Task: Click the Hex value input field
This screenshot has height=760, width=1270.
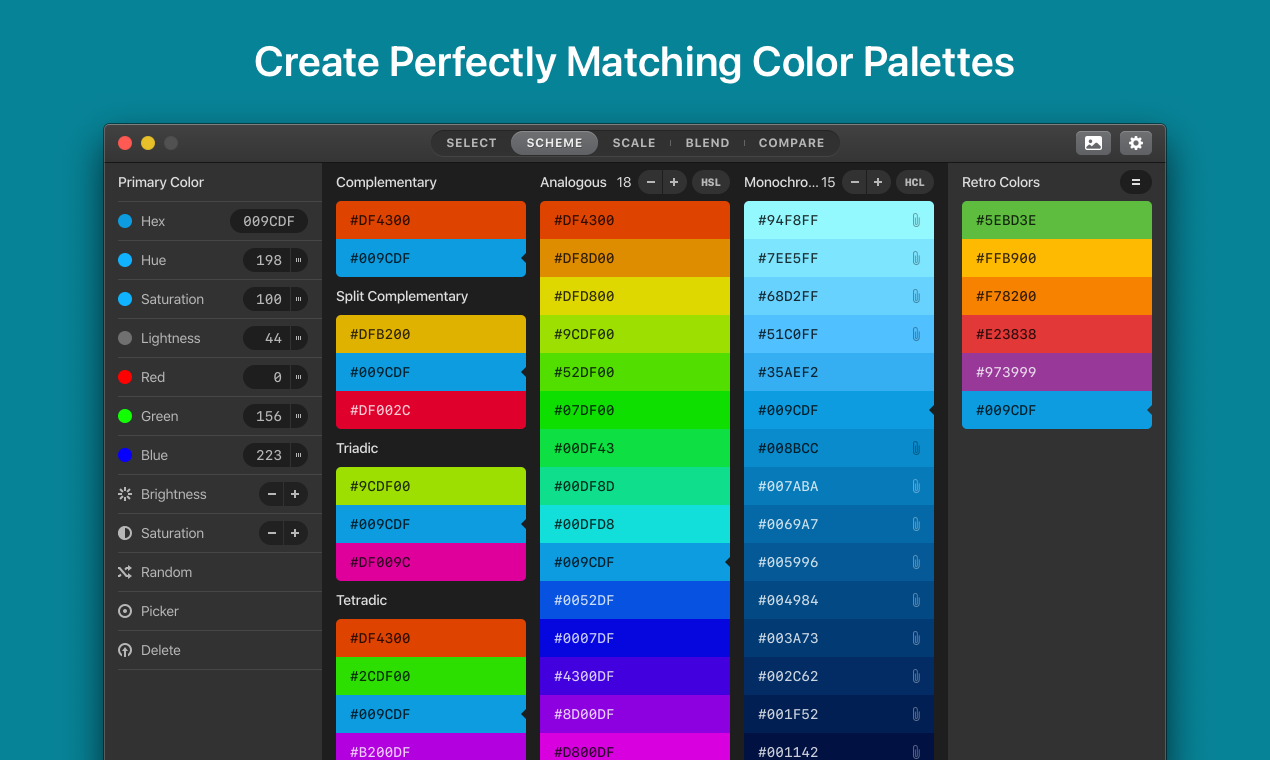Action: click(x=269, y=221)
